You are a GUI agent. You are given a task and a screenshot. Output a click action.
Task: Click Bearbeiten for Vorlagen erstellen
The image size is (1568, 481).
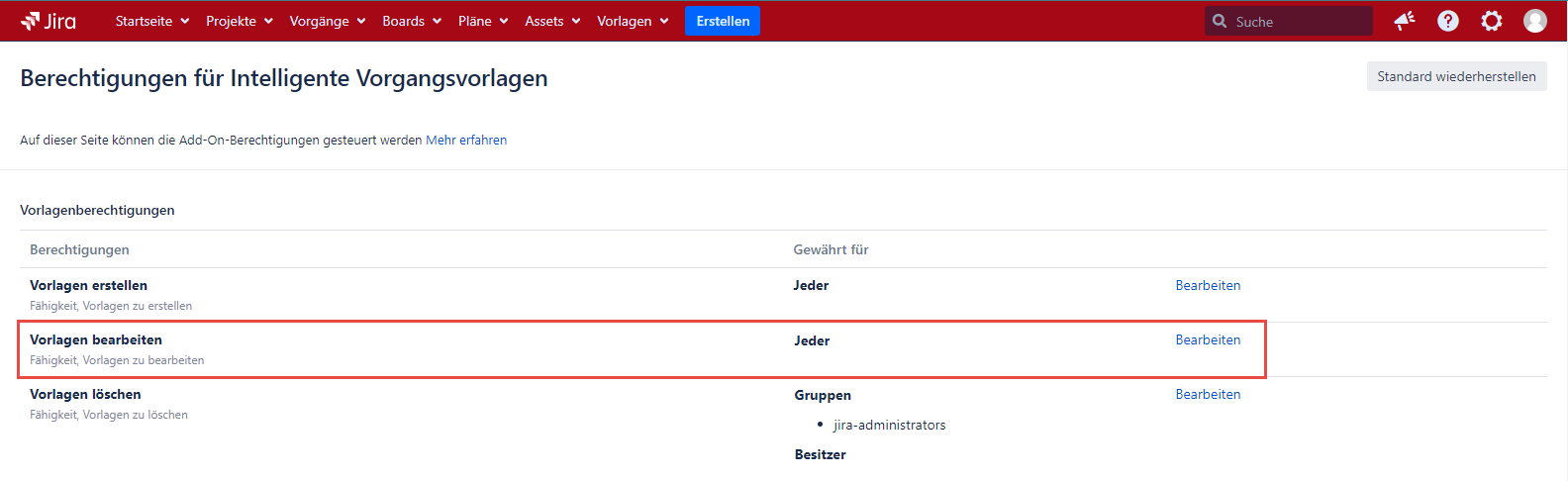[1208, 285]
